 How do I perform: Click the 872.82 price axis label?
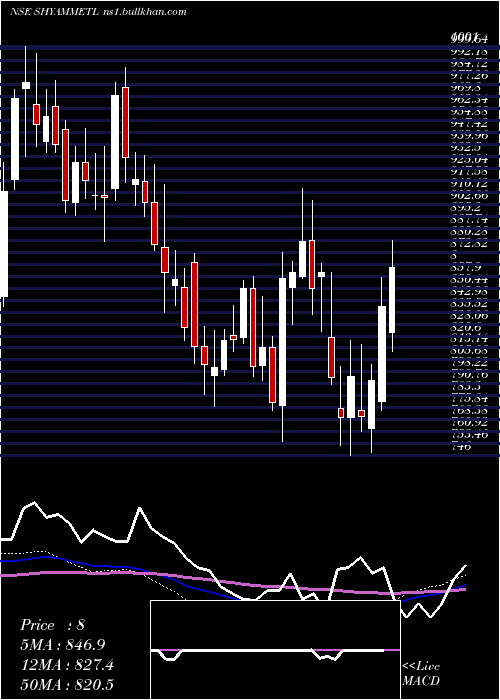tap(469, 244)
